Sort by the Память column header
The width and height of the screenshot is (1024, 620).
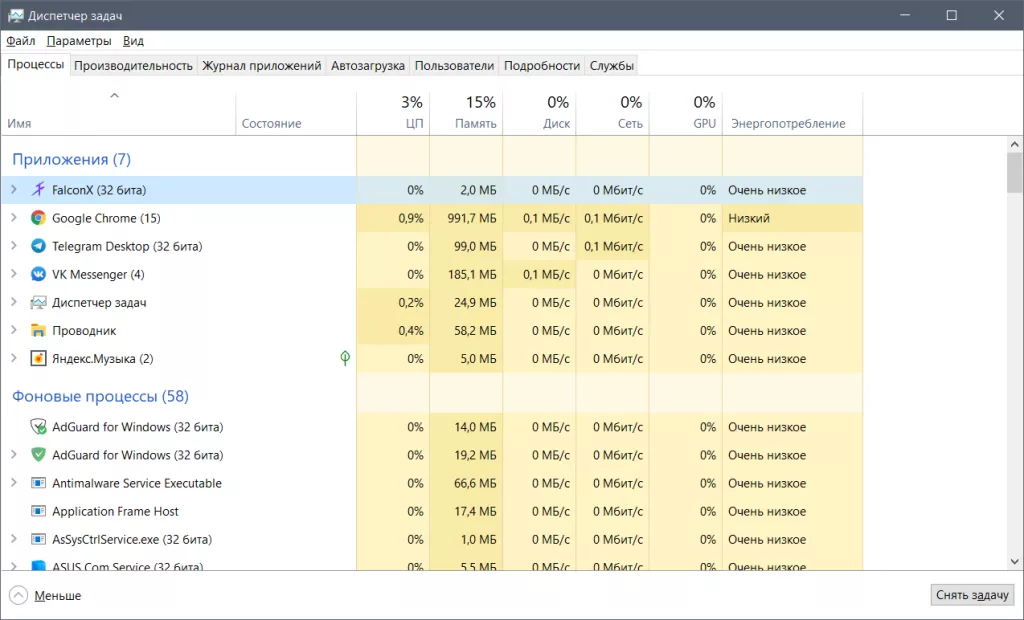[475, 112]
